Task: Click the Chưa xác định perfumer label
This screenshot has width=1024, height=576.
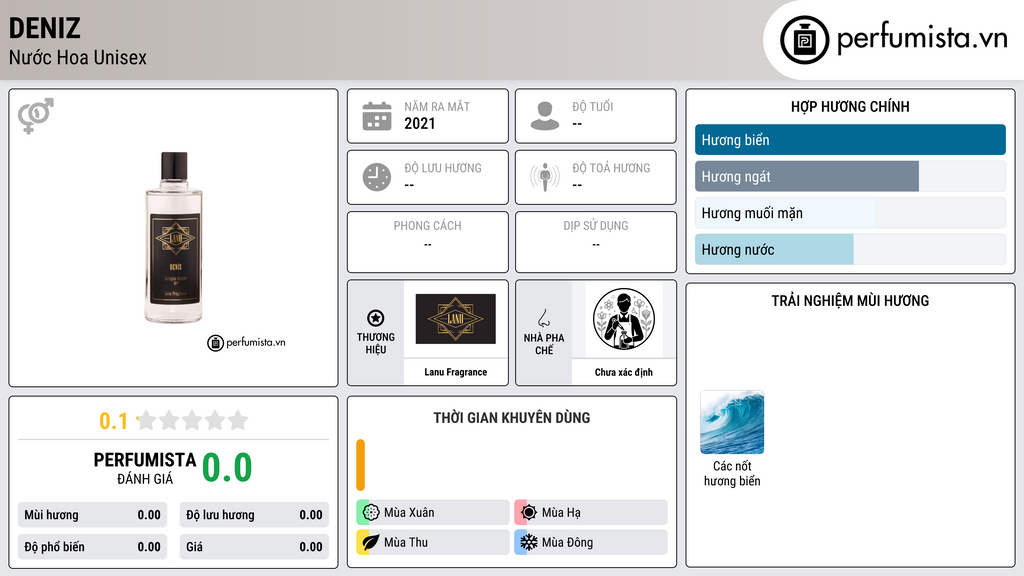Action: click(624, 372)
